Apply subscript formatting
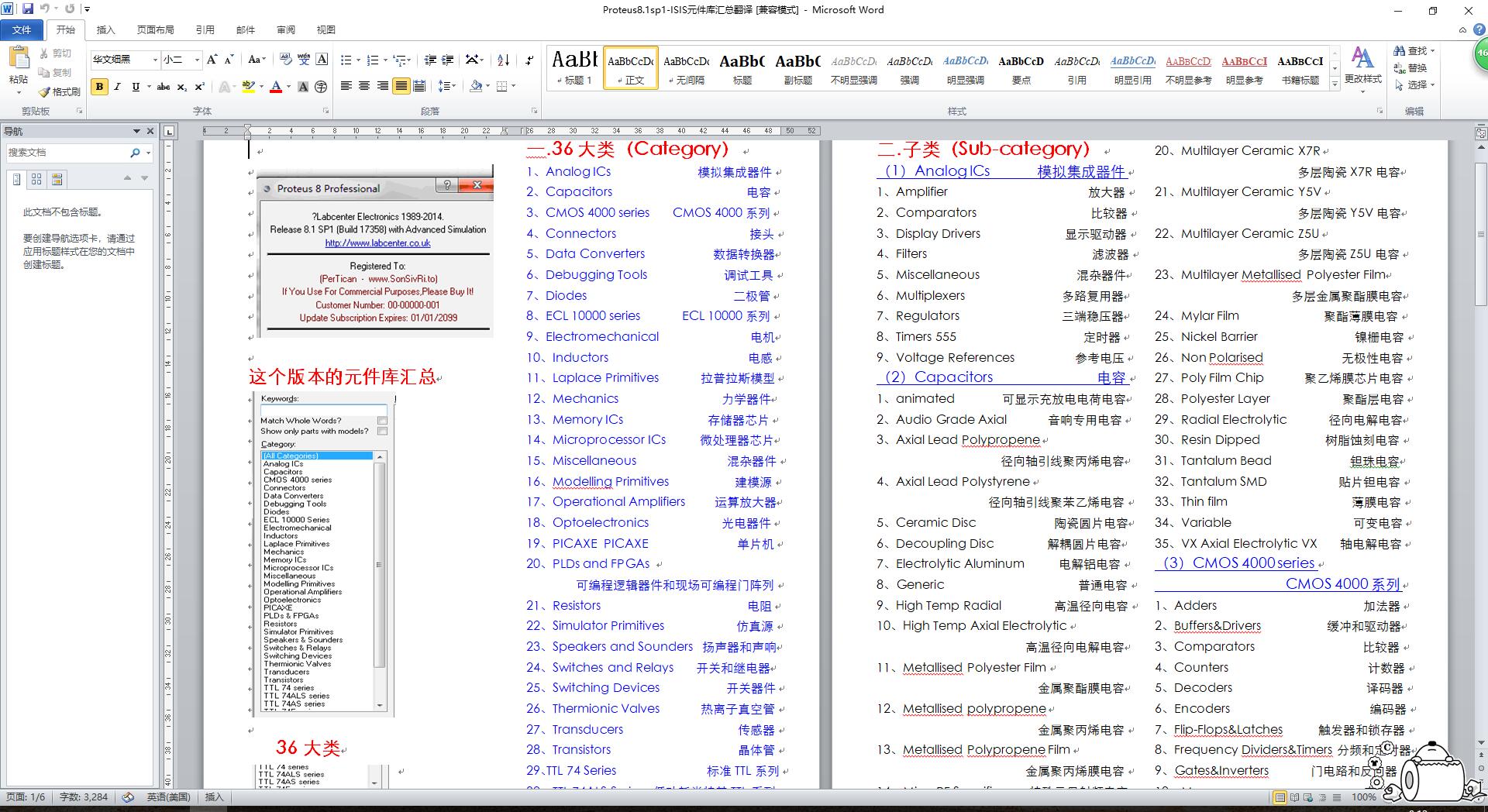The width and height of the screenshot is (1488, 812). (182, 87)
